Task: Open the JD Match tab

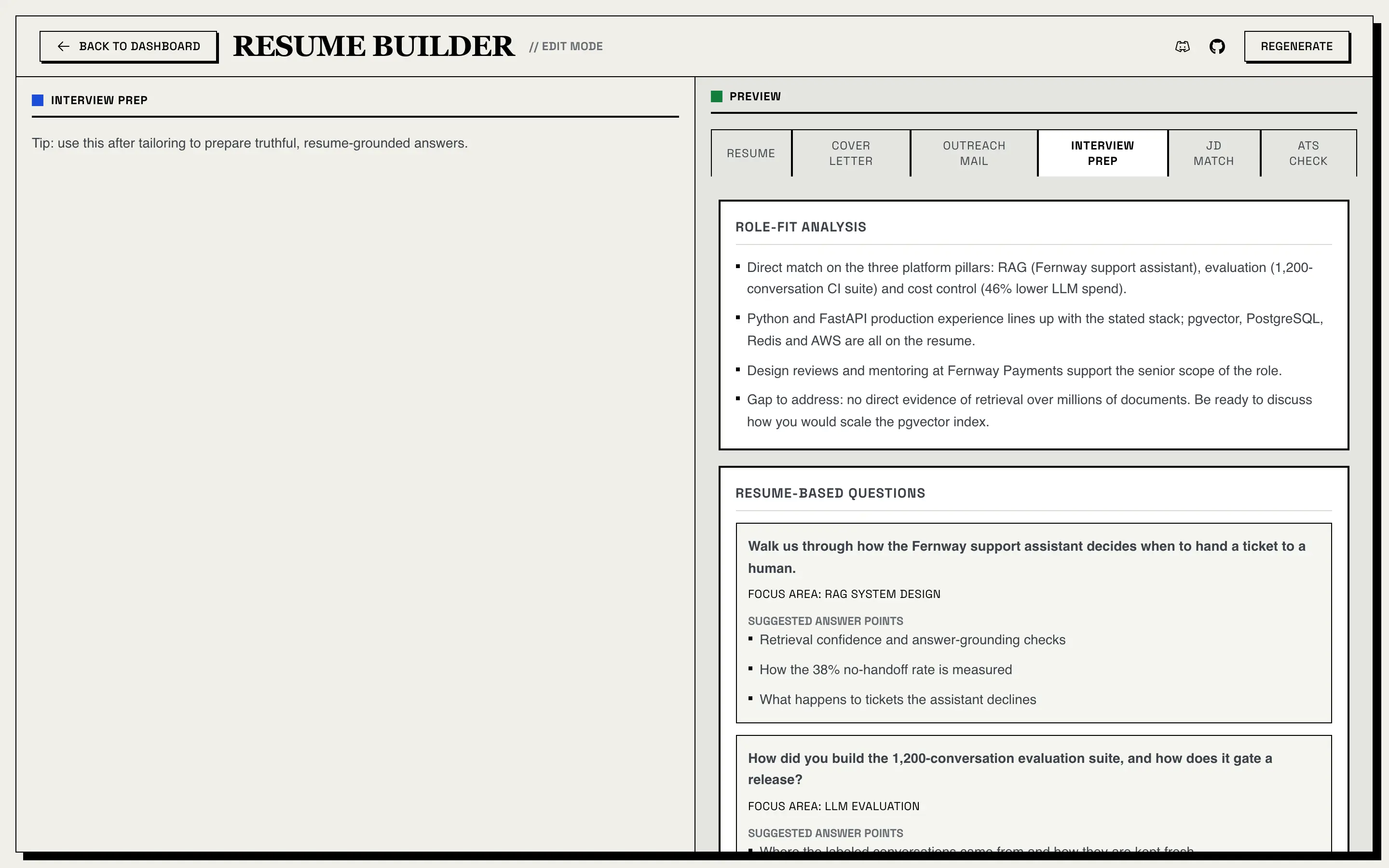Action: tap(1214, 153)
